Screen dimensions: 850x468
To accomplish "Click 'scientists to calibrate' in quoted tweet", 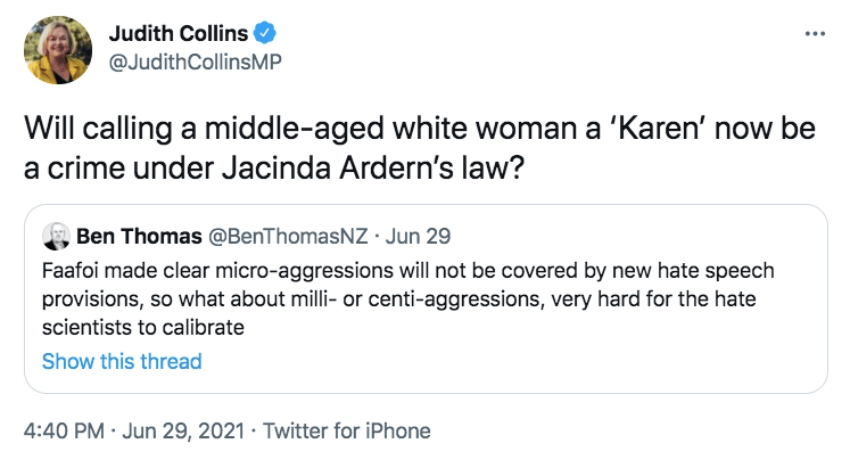I will (144, 327).
